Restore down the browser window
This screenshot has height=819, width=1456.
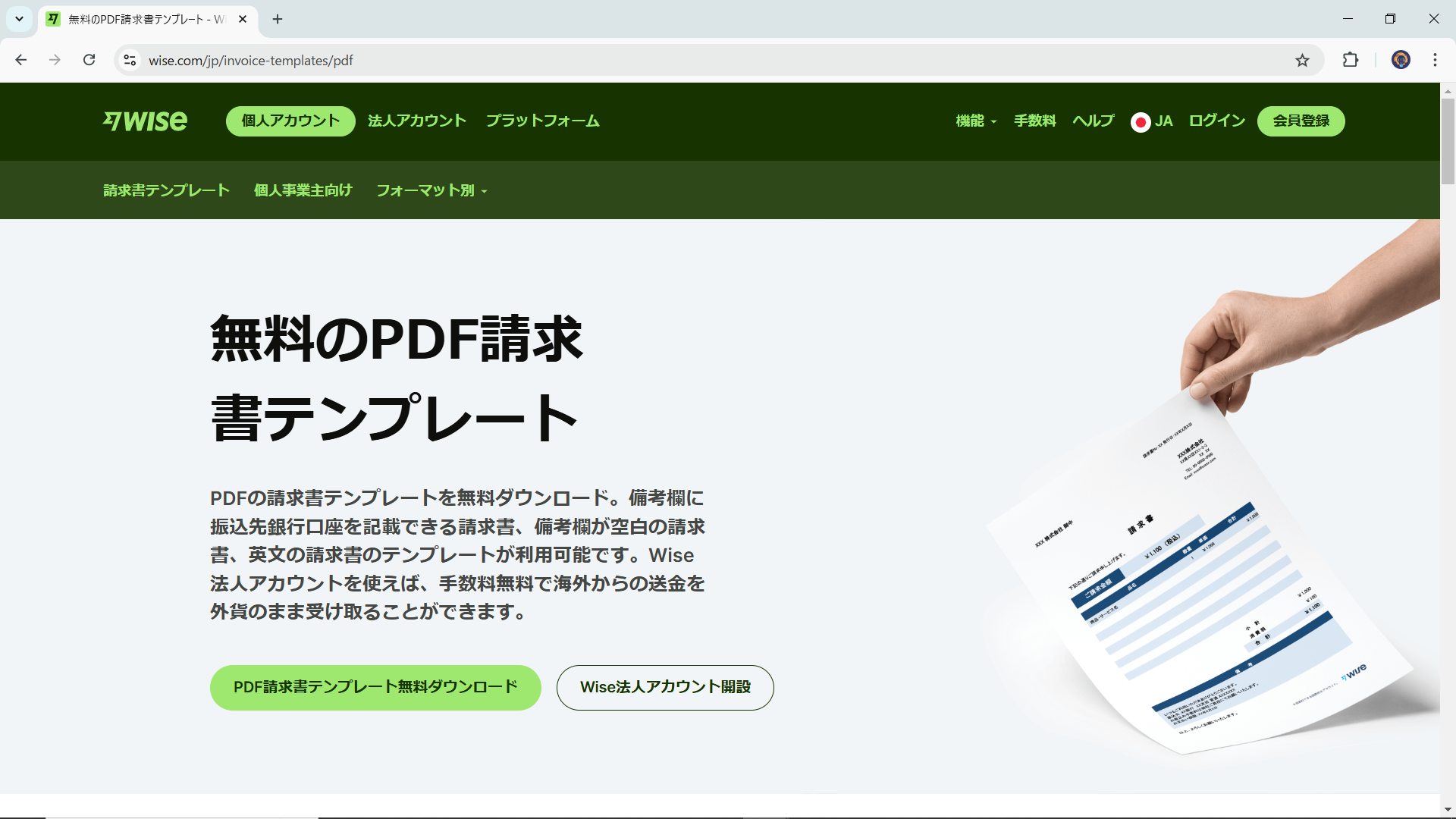point(1390,19)
